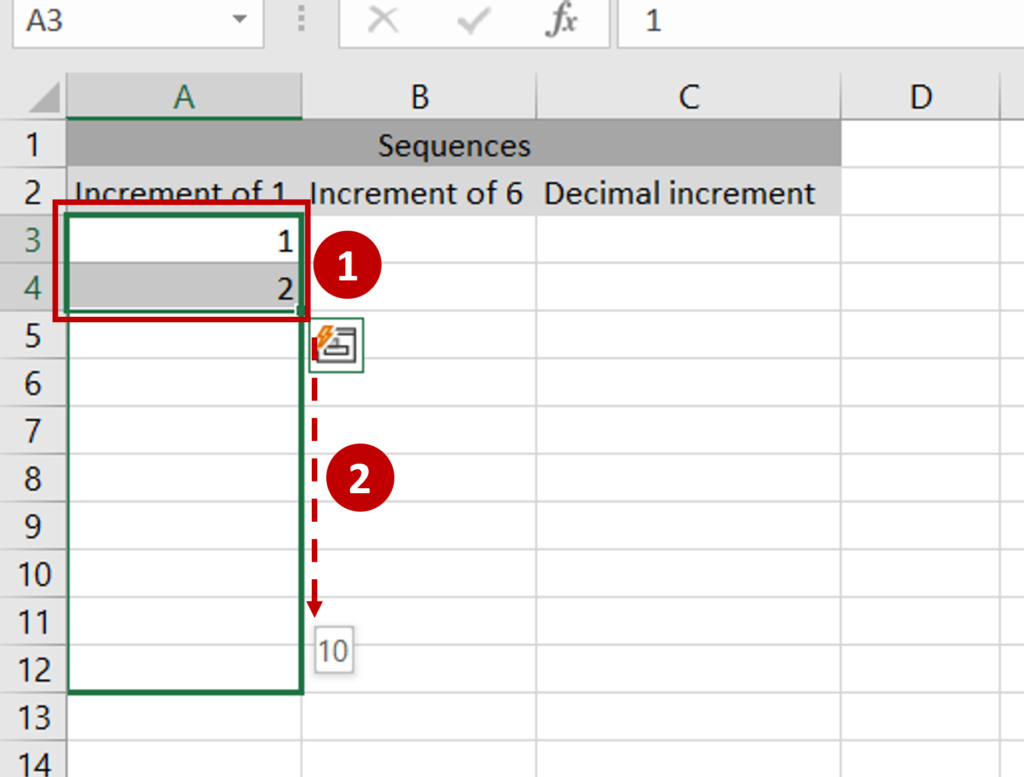The image size is (1024, 777).
Task: Click the vertical dots separator next to Name Box
Action: coord(301,22)
